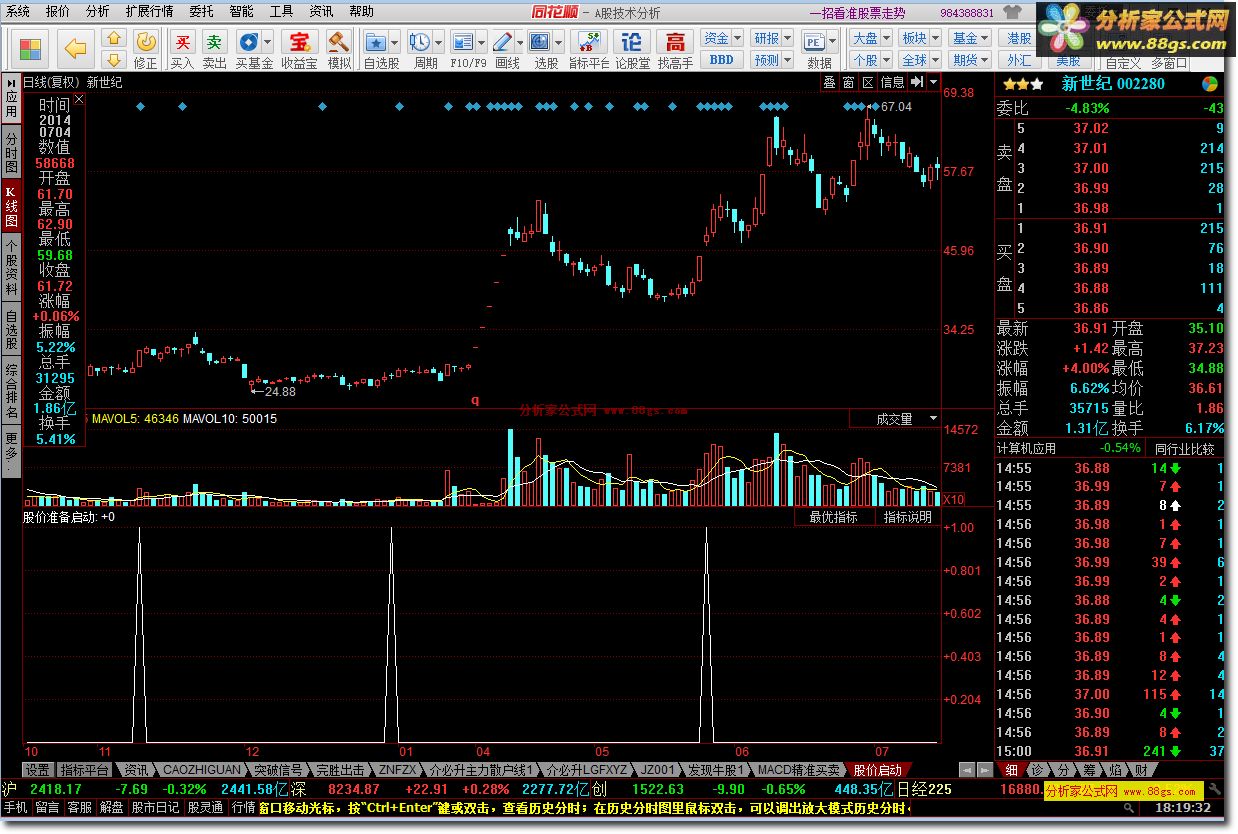Select the 分时图 sidebar tab
The image size is (1238, 834).
(x=11, y=151)
